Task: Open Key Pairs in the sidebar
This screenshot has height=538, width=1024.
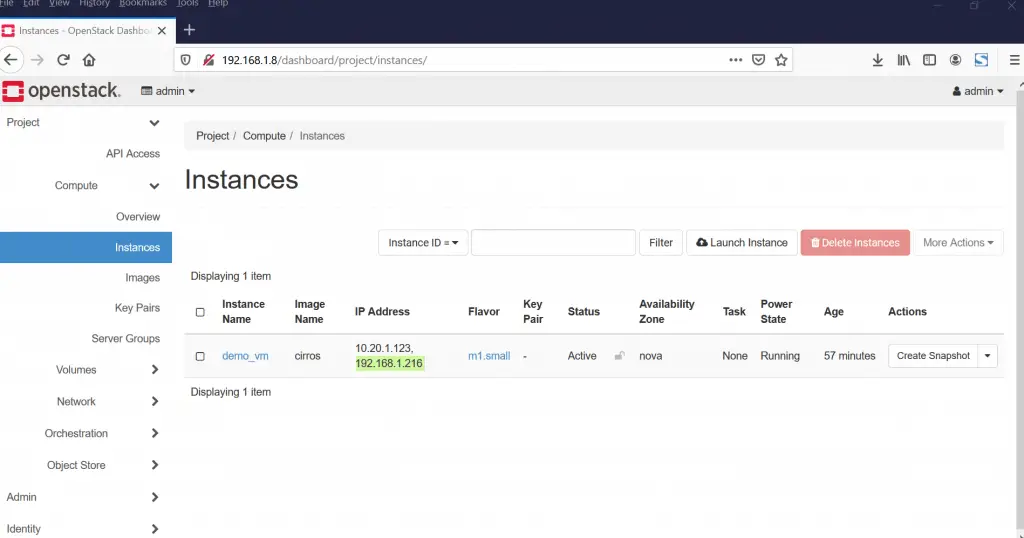Action: [x=137, y=308]
